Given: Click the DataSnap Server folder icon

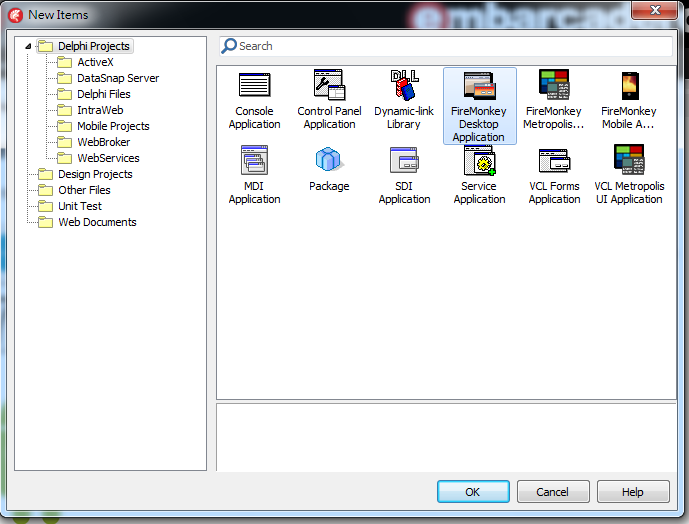Looking at the screenshot, I should [65, 78].
